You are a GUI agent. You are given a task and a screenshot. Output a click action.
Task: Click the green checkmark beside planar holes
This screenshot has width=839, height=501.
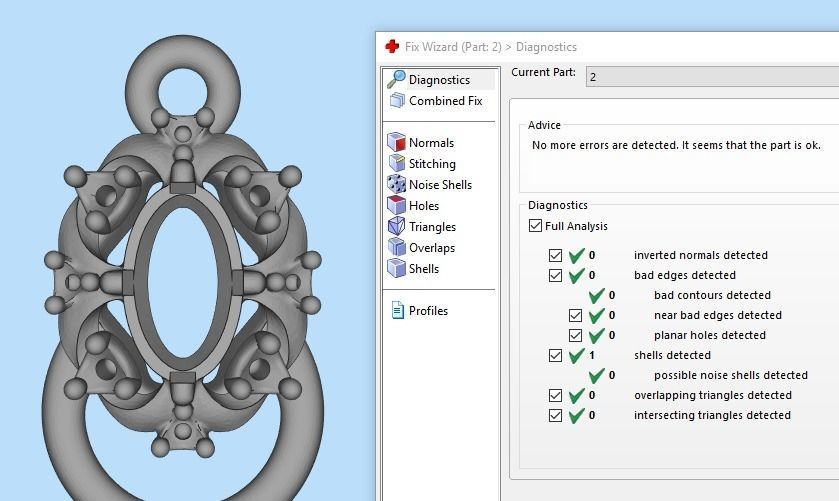[596, 335]
